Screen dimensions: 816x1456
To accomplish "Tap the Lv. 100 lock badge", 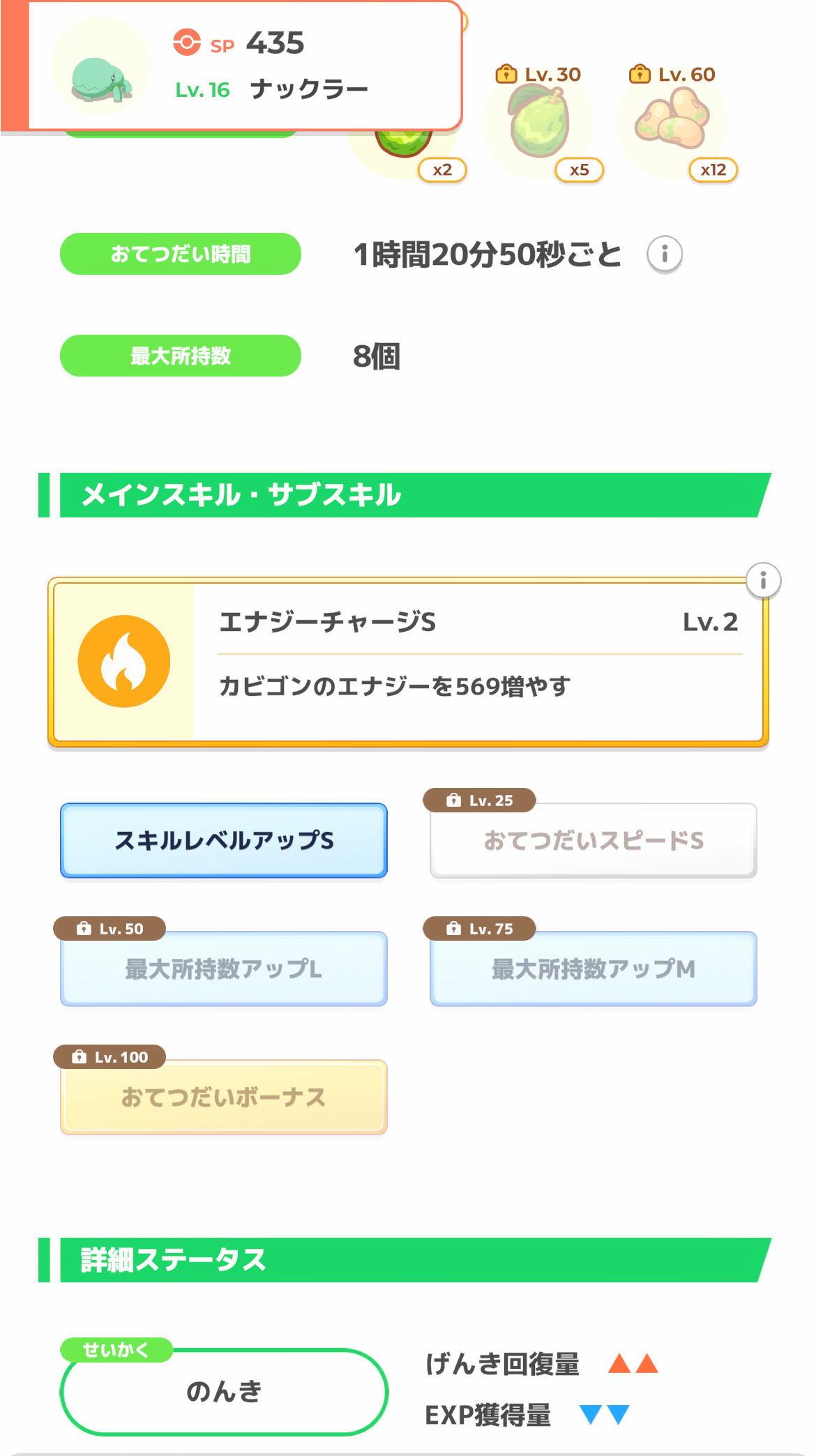I will tap(110, 1057).
